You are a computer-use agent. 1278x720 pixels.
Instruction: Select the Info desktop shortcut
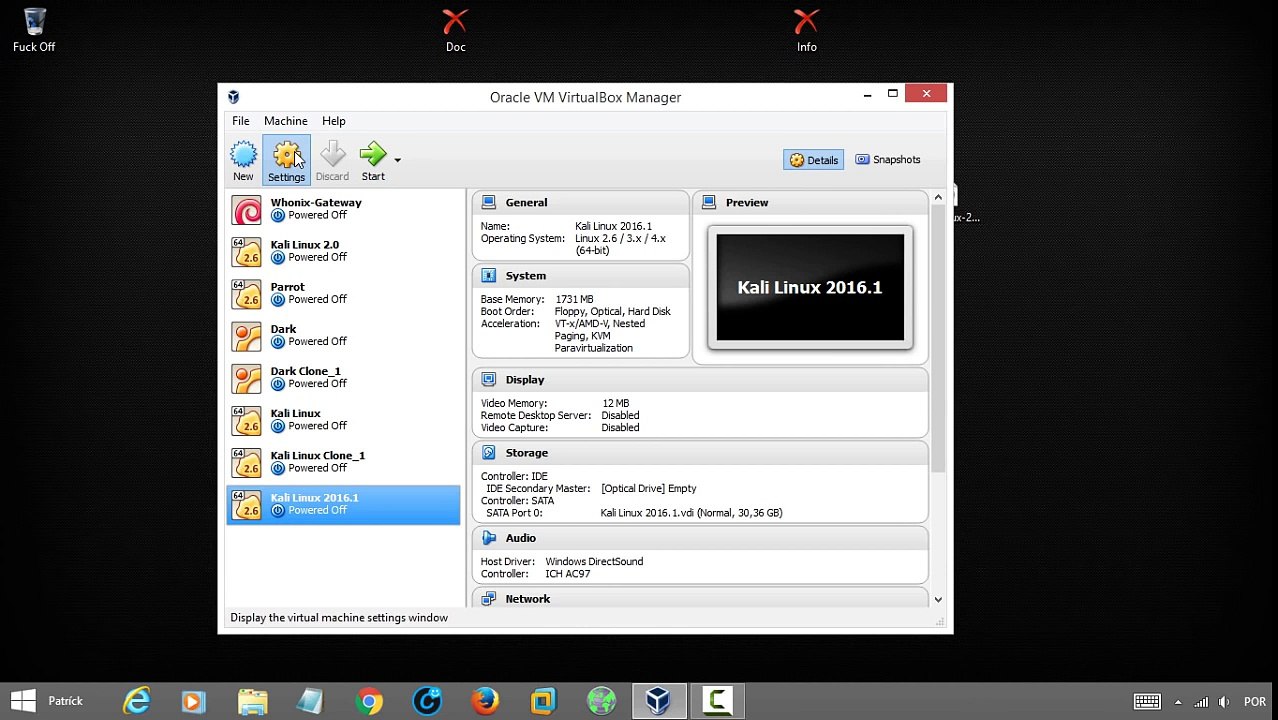tap(806, 30)
